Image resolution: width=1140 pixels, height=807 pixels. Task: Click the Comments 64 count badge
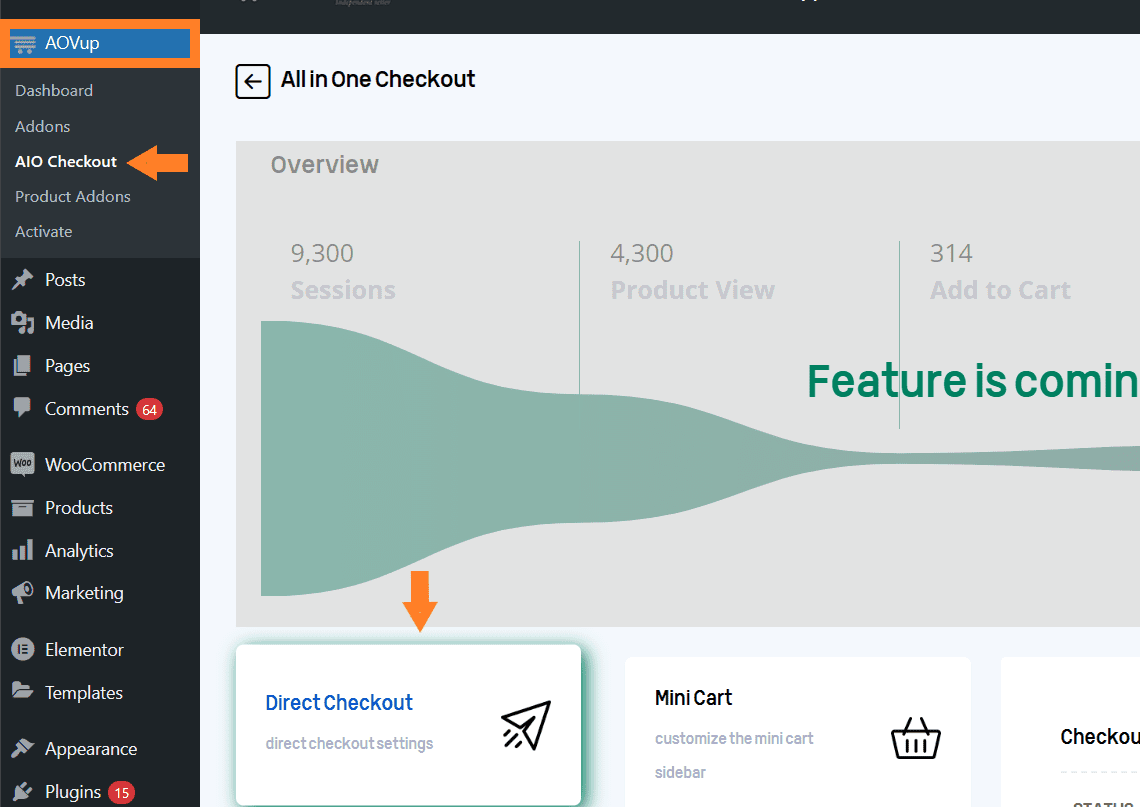pyautogui.click(x=149, y=409)
